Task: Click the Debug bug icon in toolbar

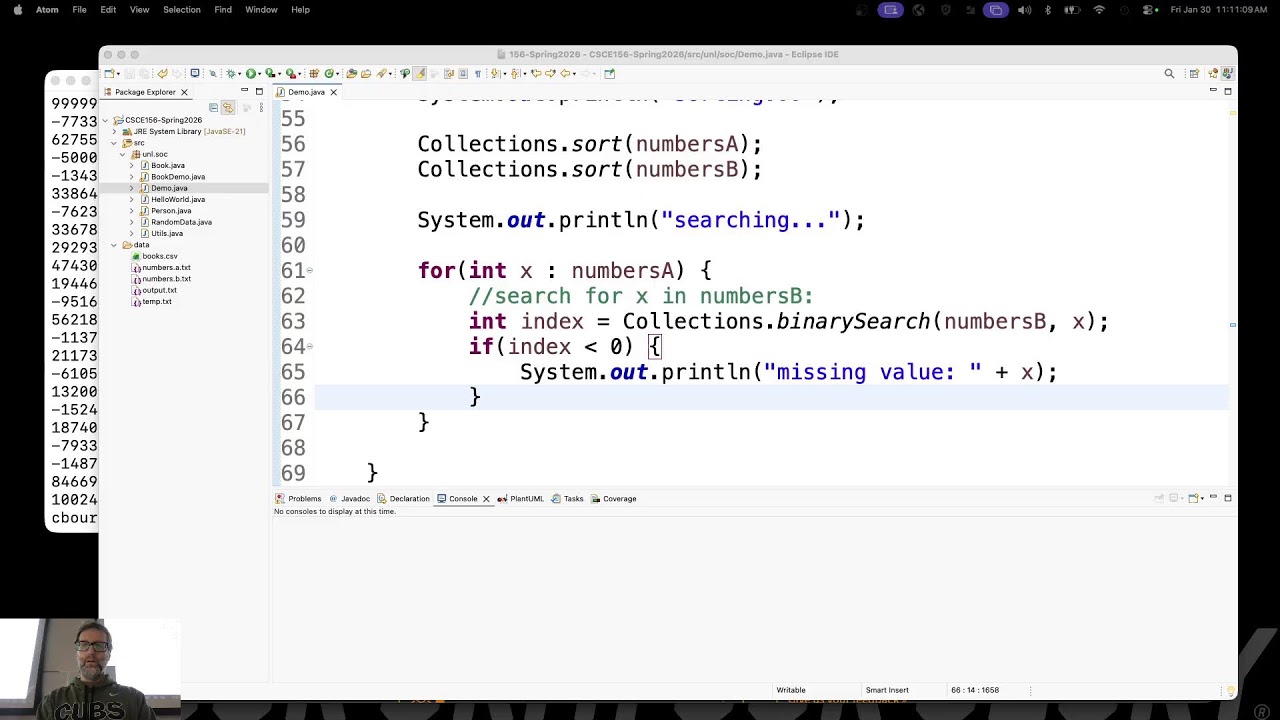Action: tap(231, 73)
